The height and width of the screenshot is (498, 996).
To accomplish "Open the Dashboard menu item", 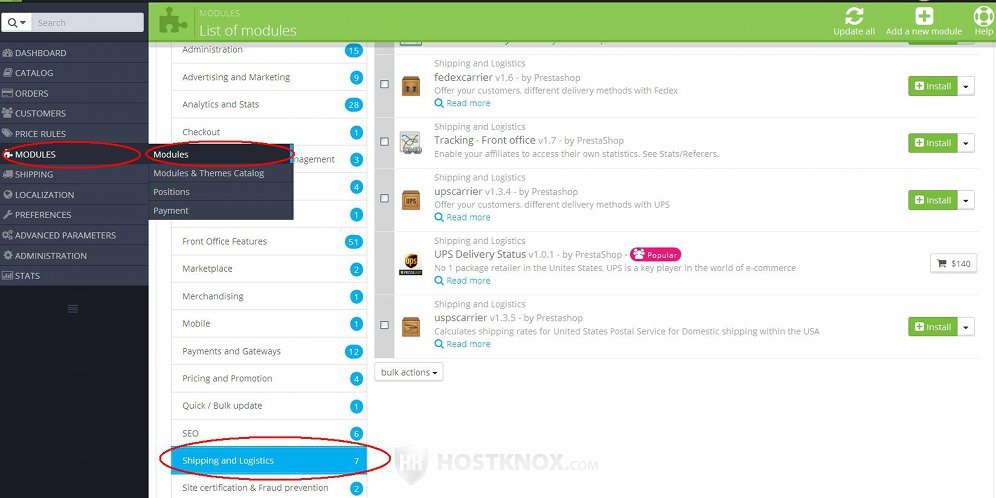I will click(74, 53).
